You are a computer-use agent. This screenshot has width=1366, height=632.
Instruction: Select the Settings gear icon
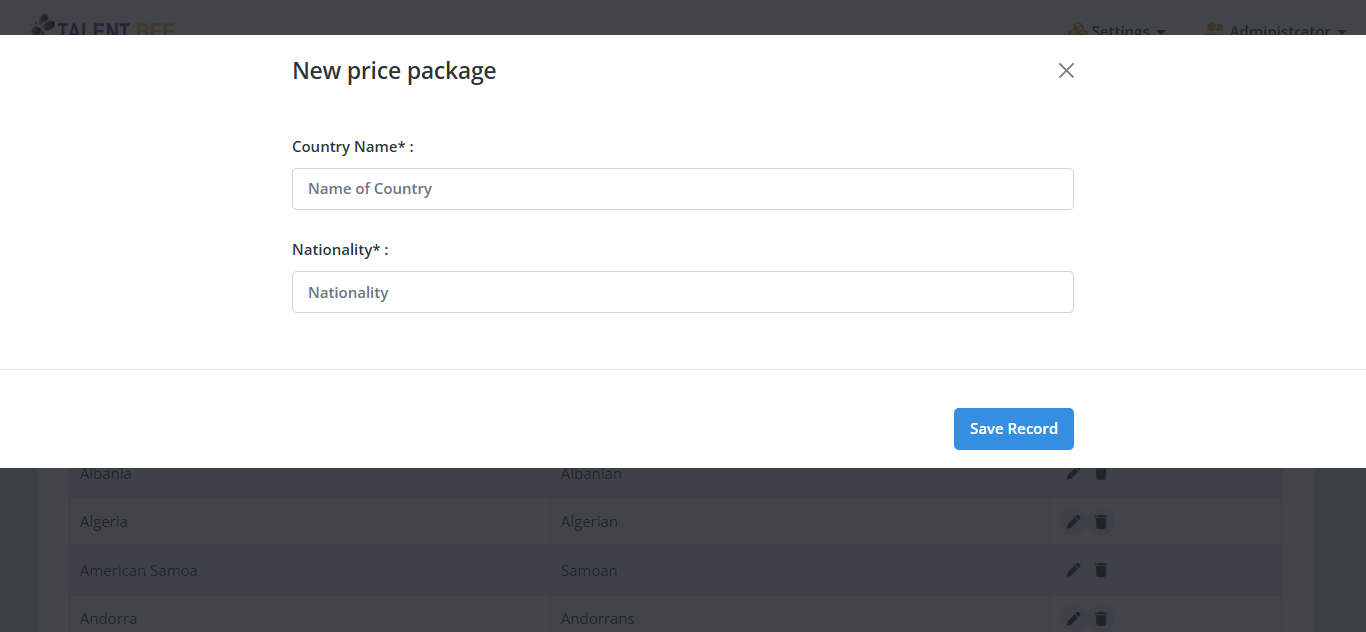(1078, 30)
